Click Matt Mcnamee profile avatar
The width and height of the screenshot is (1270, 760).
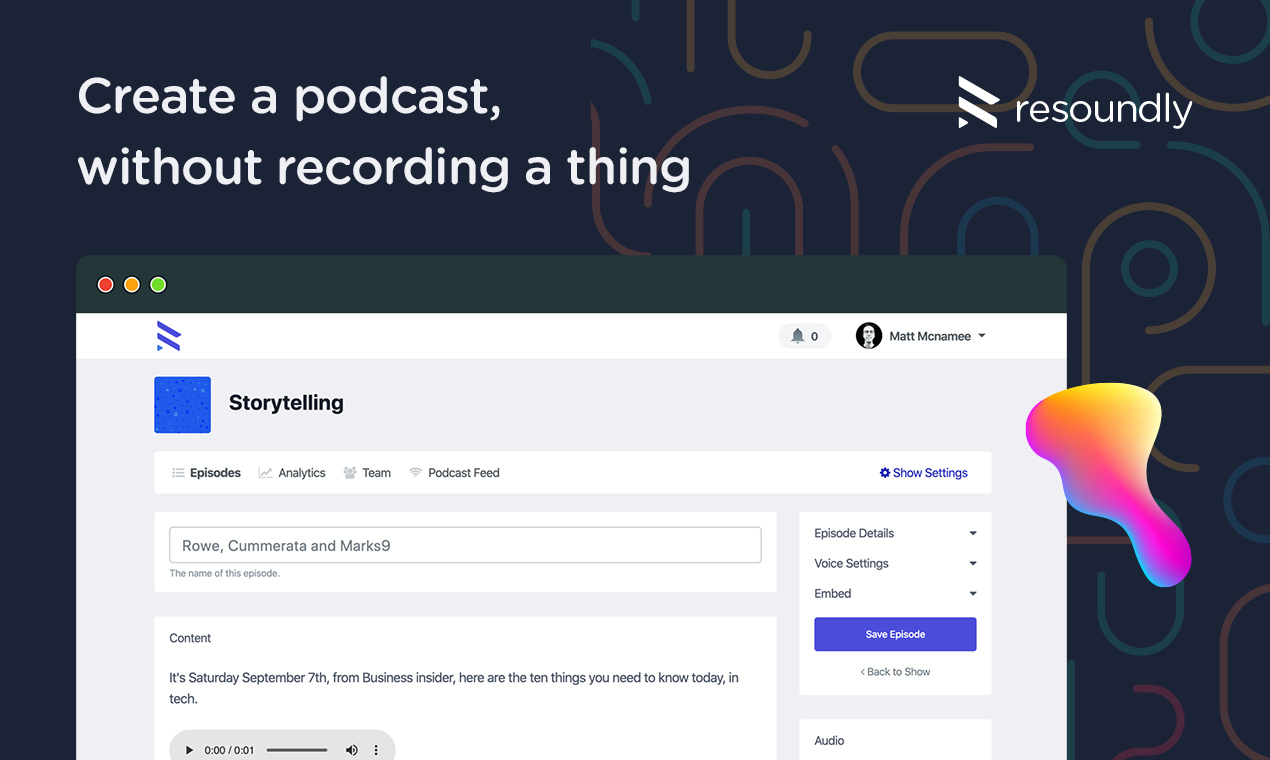point(868,336)
